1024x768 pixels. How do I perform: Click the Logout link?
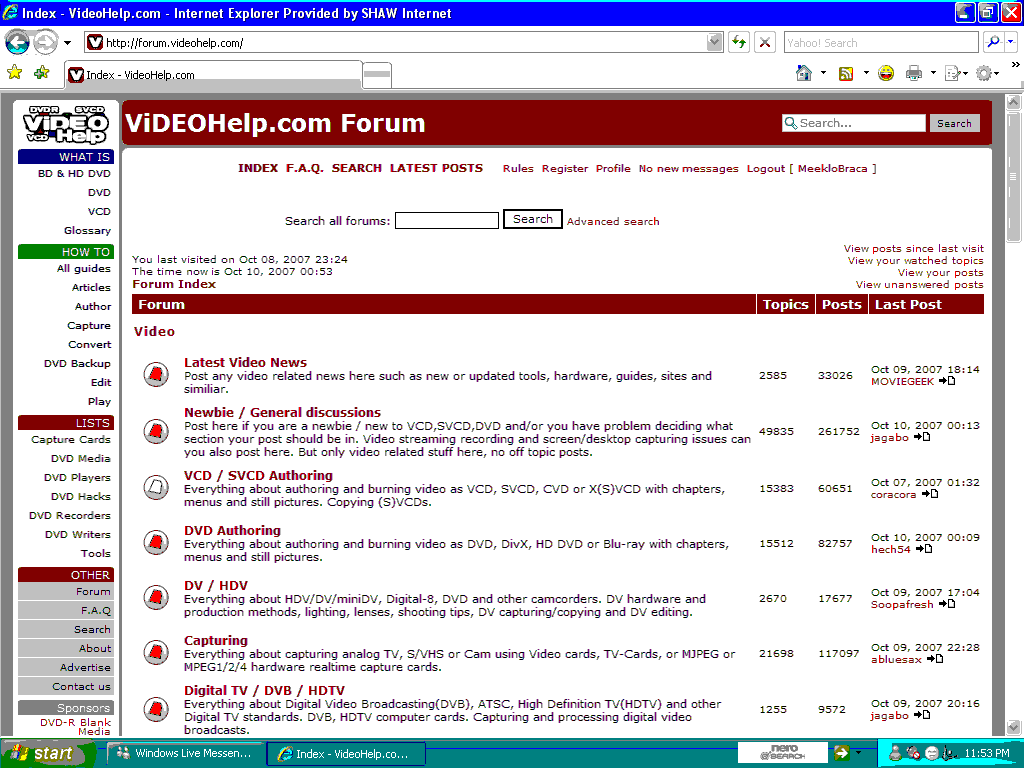pos(765,168)
